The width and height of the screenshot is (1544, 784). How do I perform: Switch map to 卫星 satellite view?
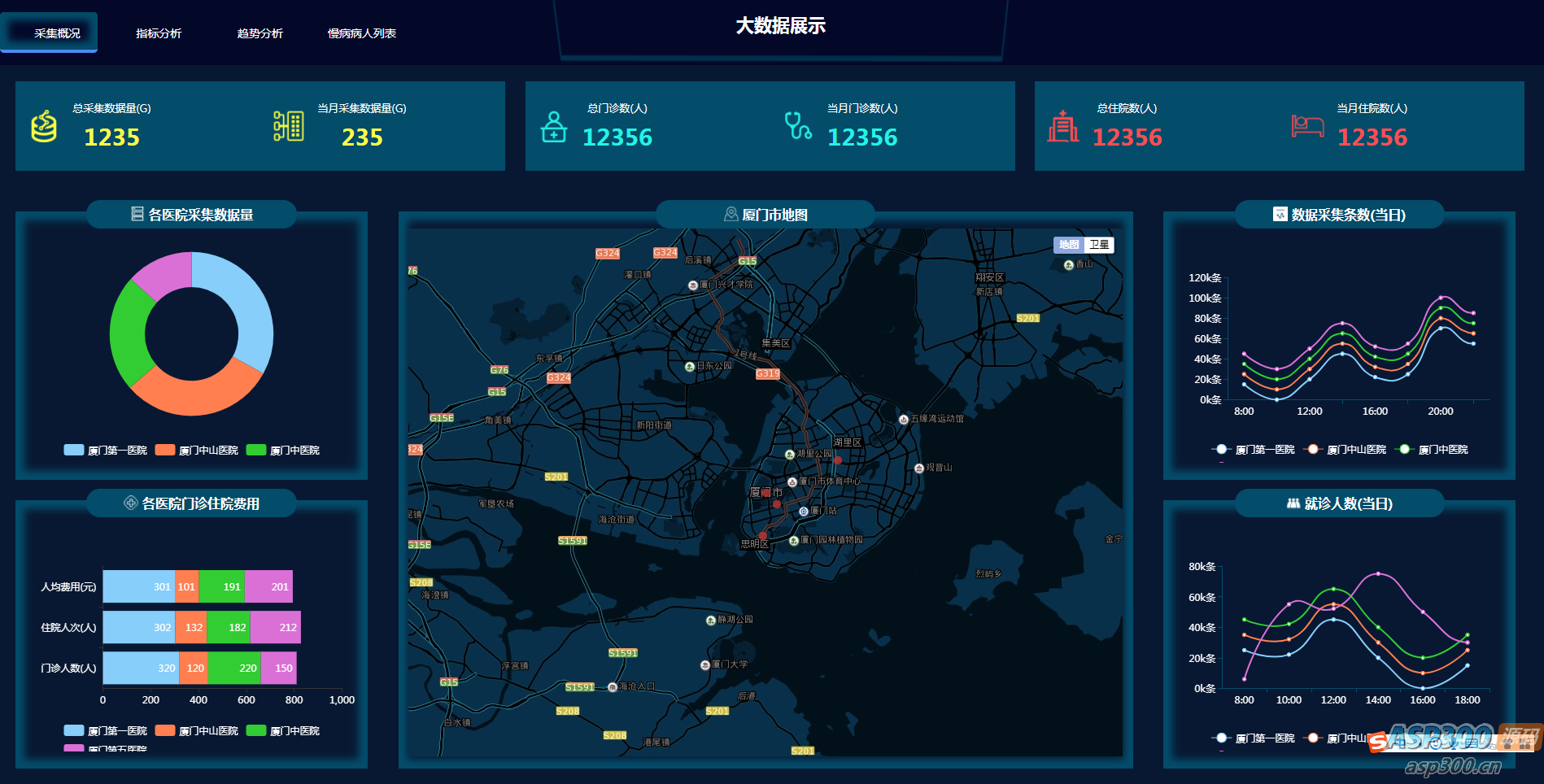coord(1099,245)
